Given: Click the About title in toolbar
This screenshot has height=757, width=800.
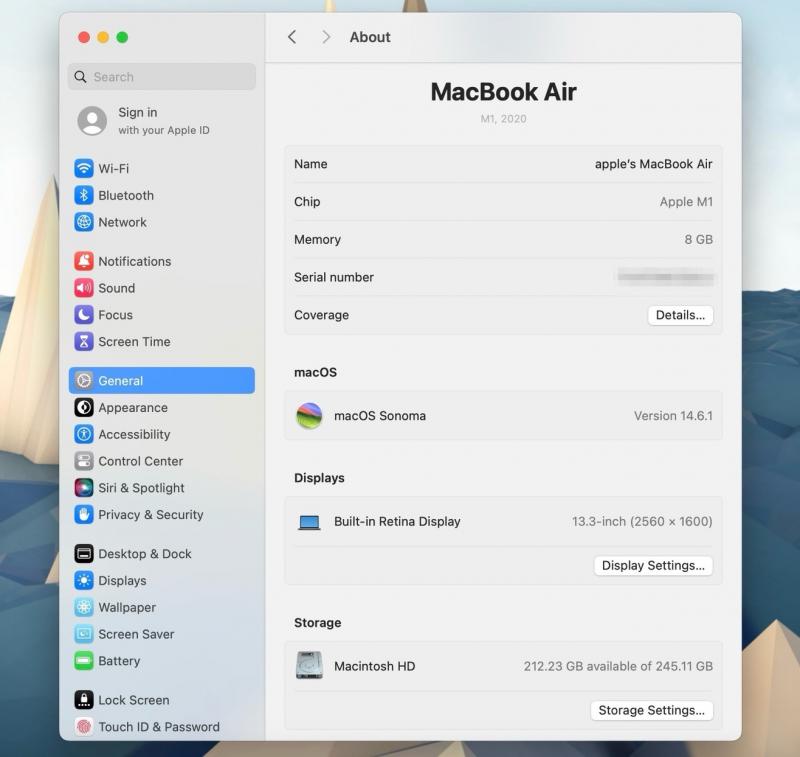Looking at the screenshot, I should pos(370,37).
